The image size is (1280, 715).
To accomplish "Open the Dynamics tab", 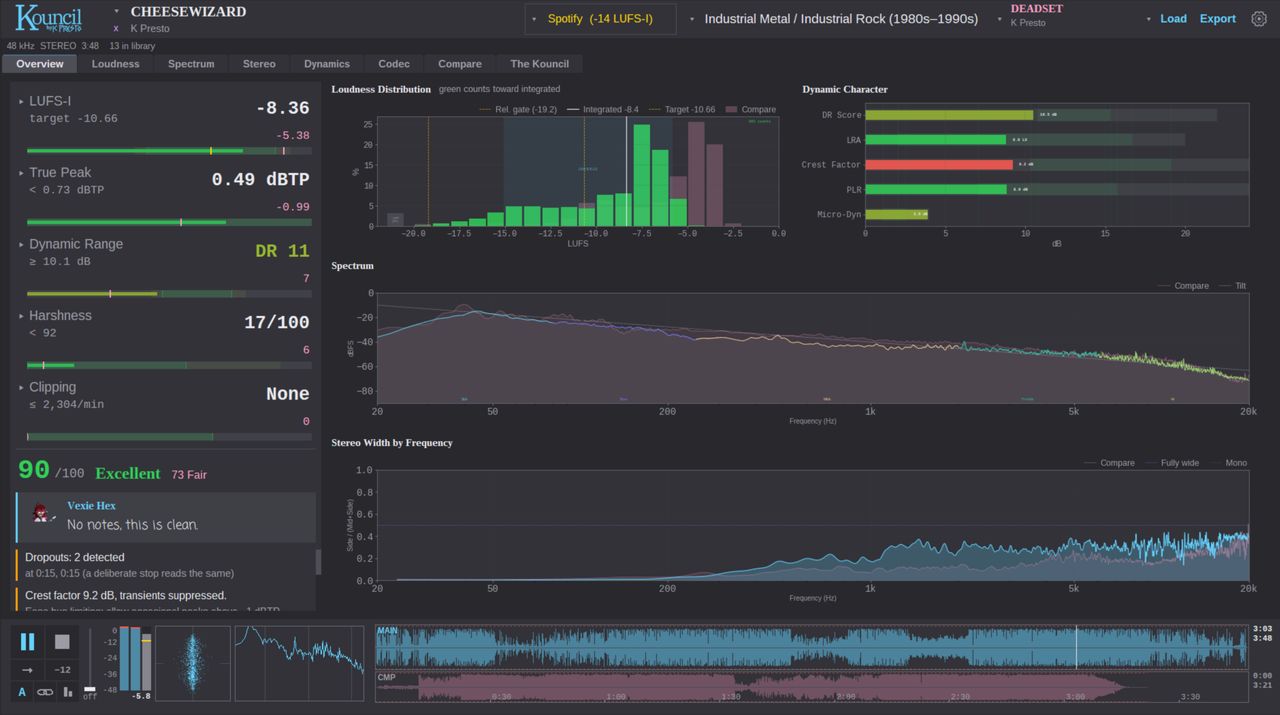I will point(327,64).
